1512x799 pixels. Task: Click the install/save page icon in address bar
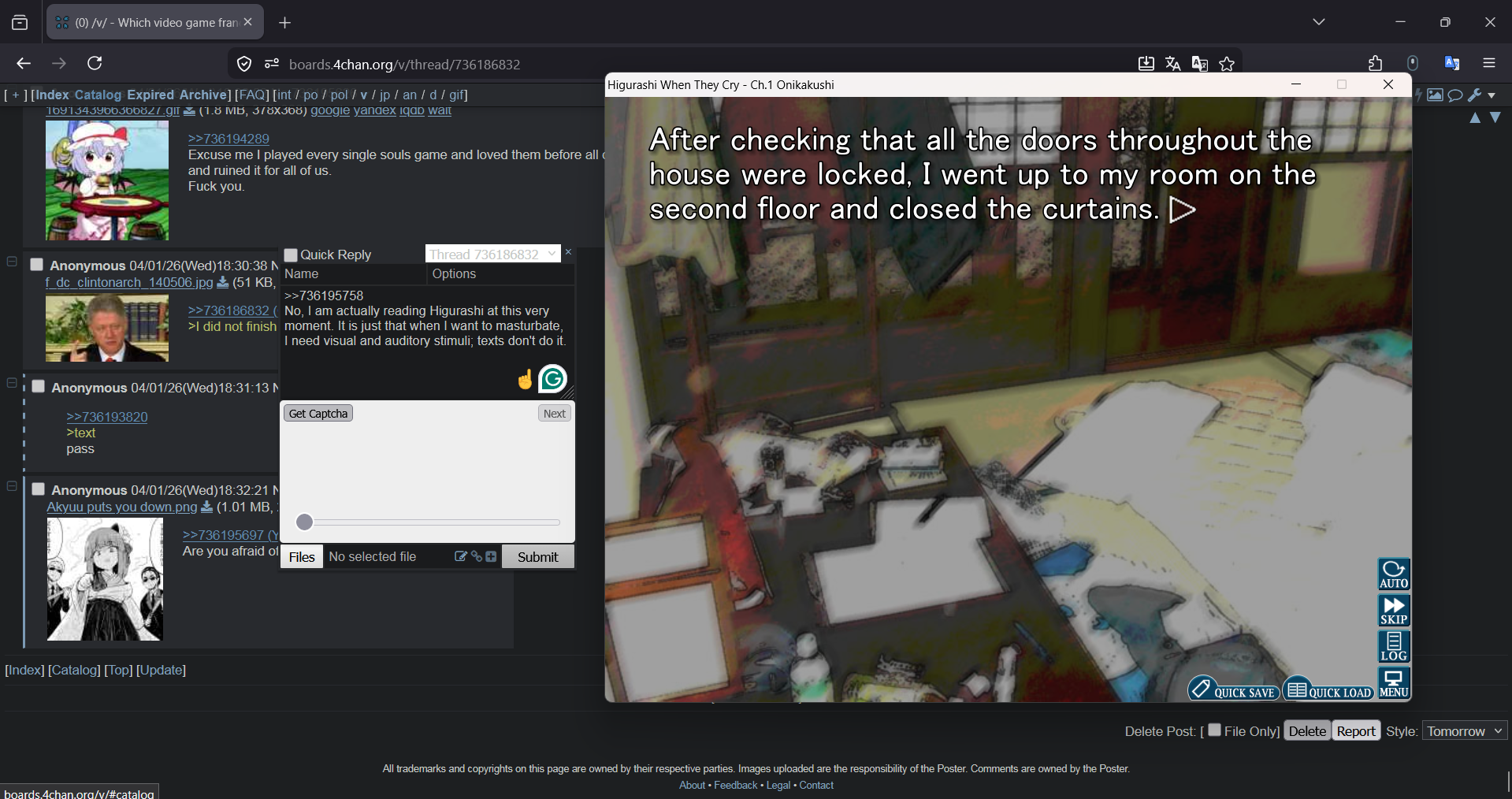1146,64
